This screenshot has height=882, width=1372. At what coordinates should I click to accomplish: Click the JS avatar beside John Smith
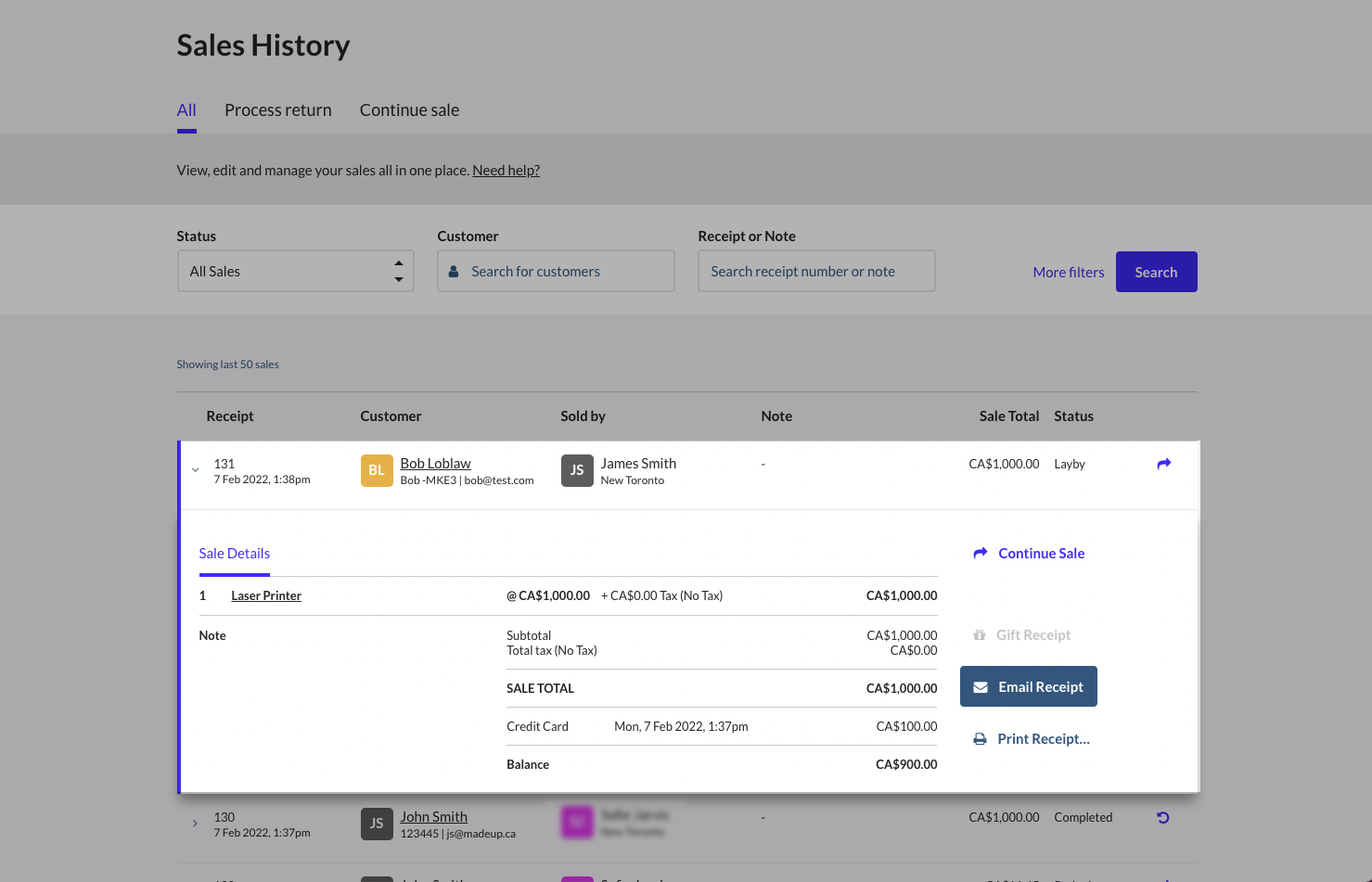377,824
